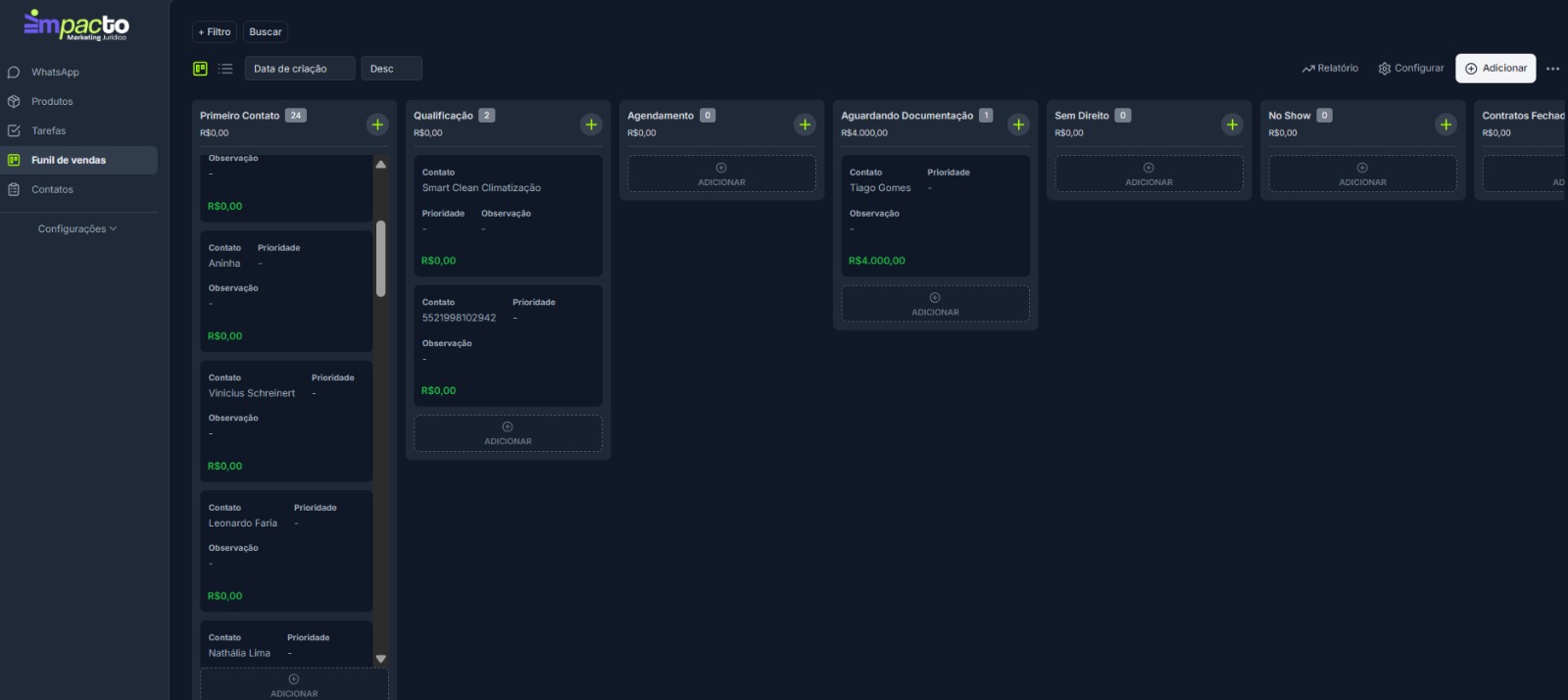Switch to kanban board view icon
The image size is (1568, 700).
pos(200,69)
